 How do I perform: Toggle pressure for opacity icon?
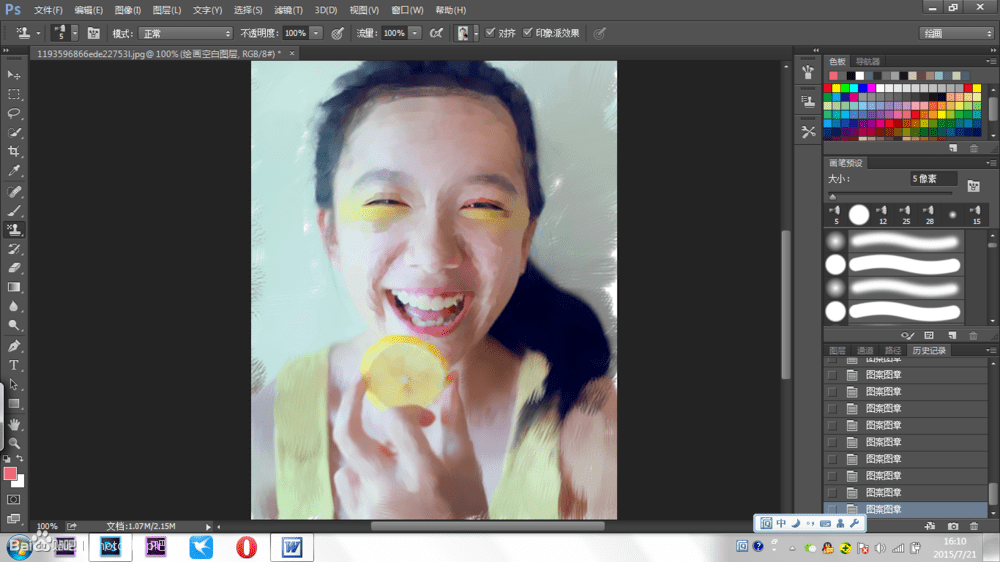pyautogui.click(x=337, y=33)
